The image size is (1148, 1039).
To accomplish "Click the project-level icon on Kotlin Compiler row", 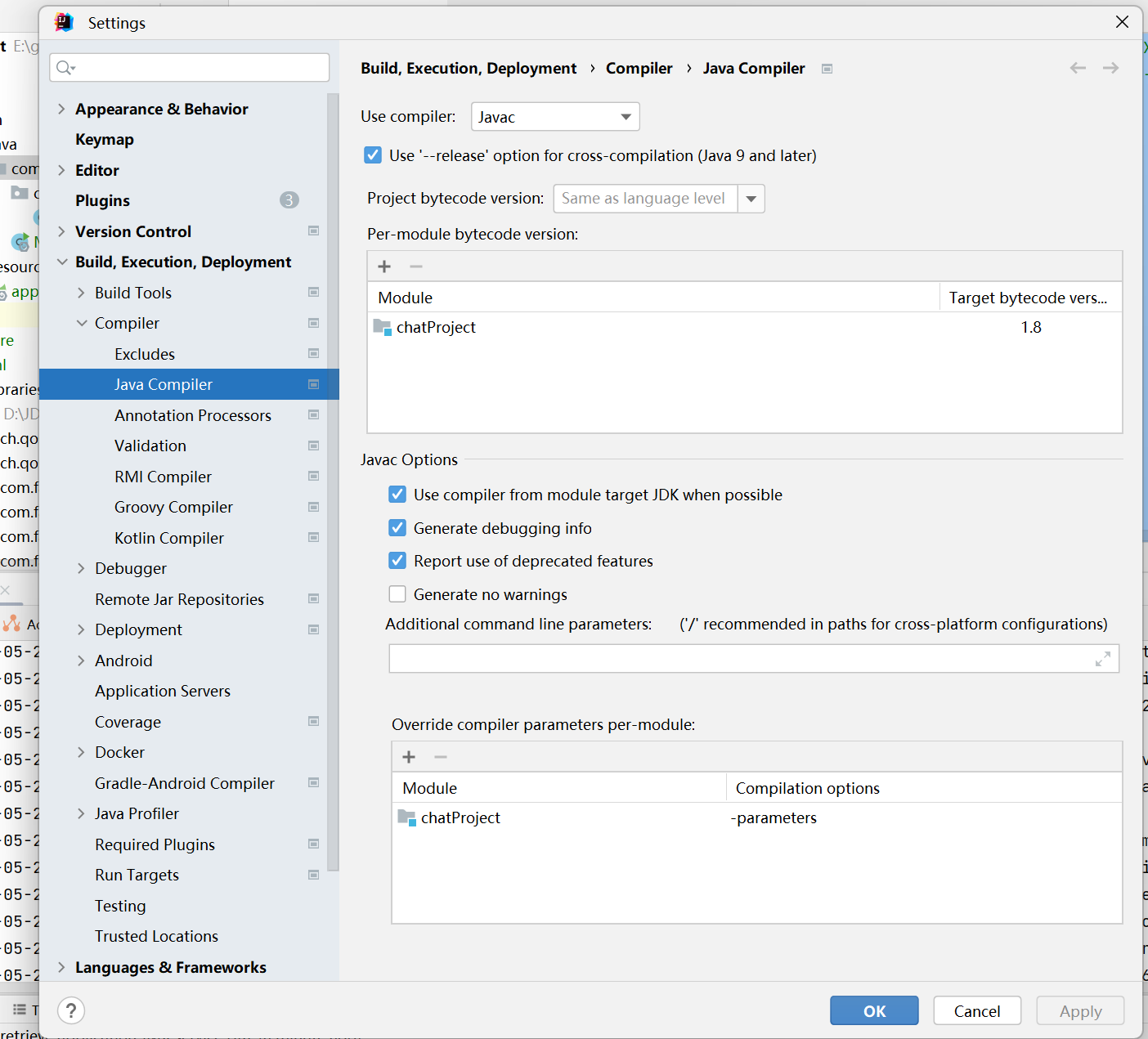I will pyautogui.click(x=313, y=537).
